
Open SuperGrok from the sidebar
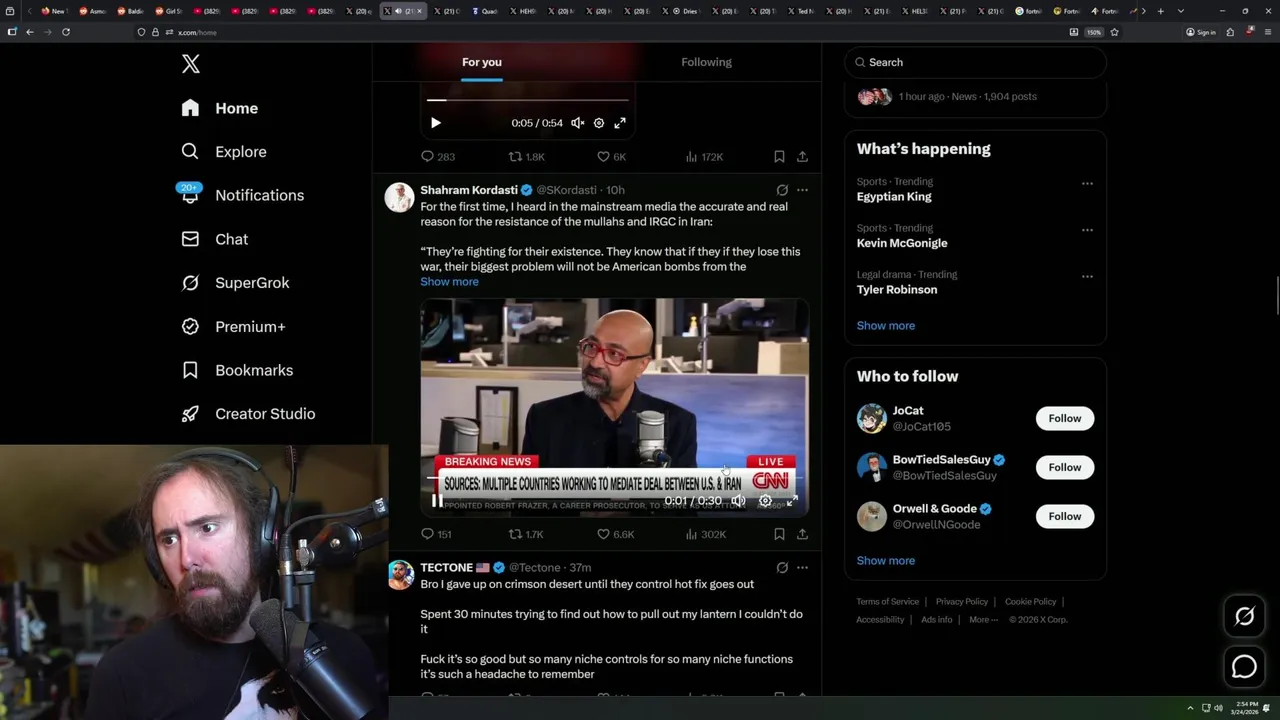coord(235,283)
